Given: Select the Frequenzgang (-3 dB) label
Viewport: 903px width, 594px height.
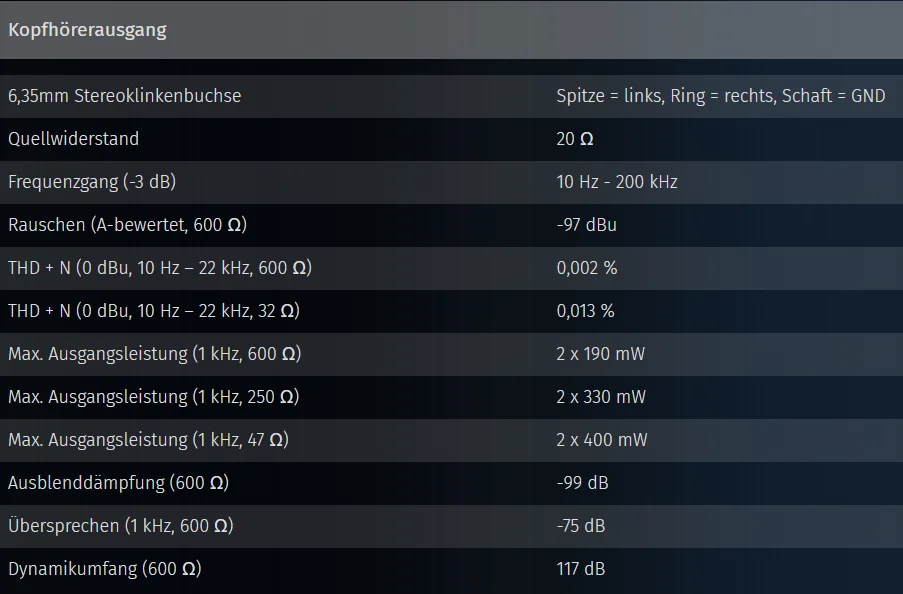Looking at the screenshot, I should click(92, 182).
